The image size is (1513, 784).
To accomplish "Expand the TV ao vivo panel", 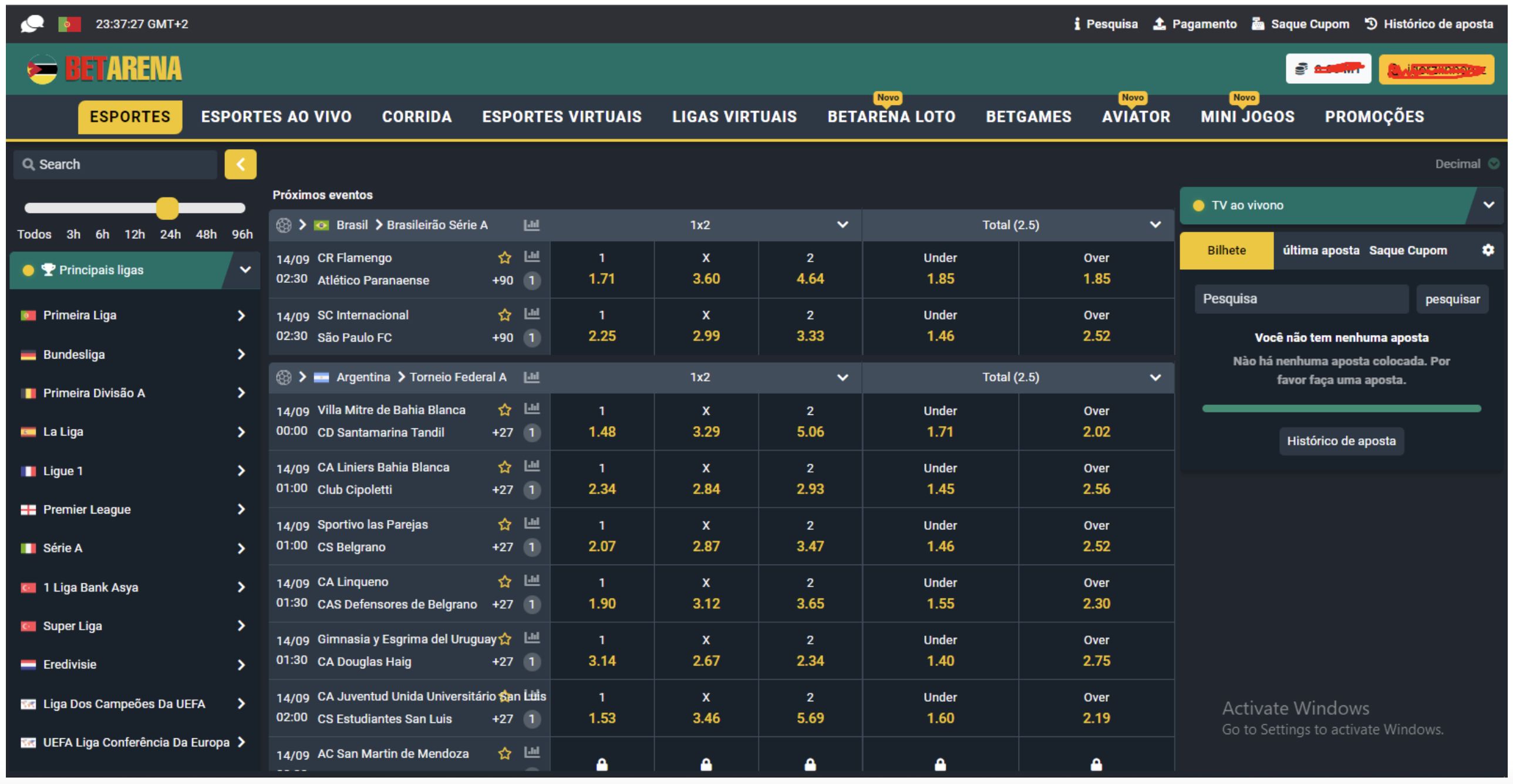I will 1488,205.
